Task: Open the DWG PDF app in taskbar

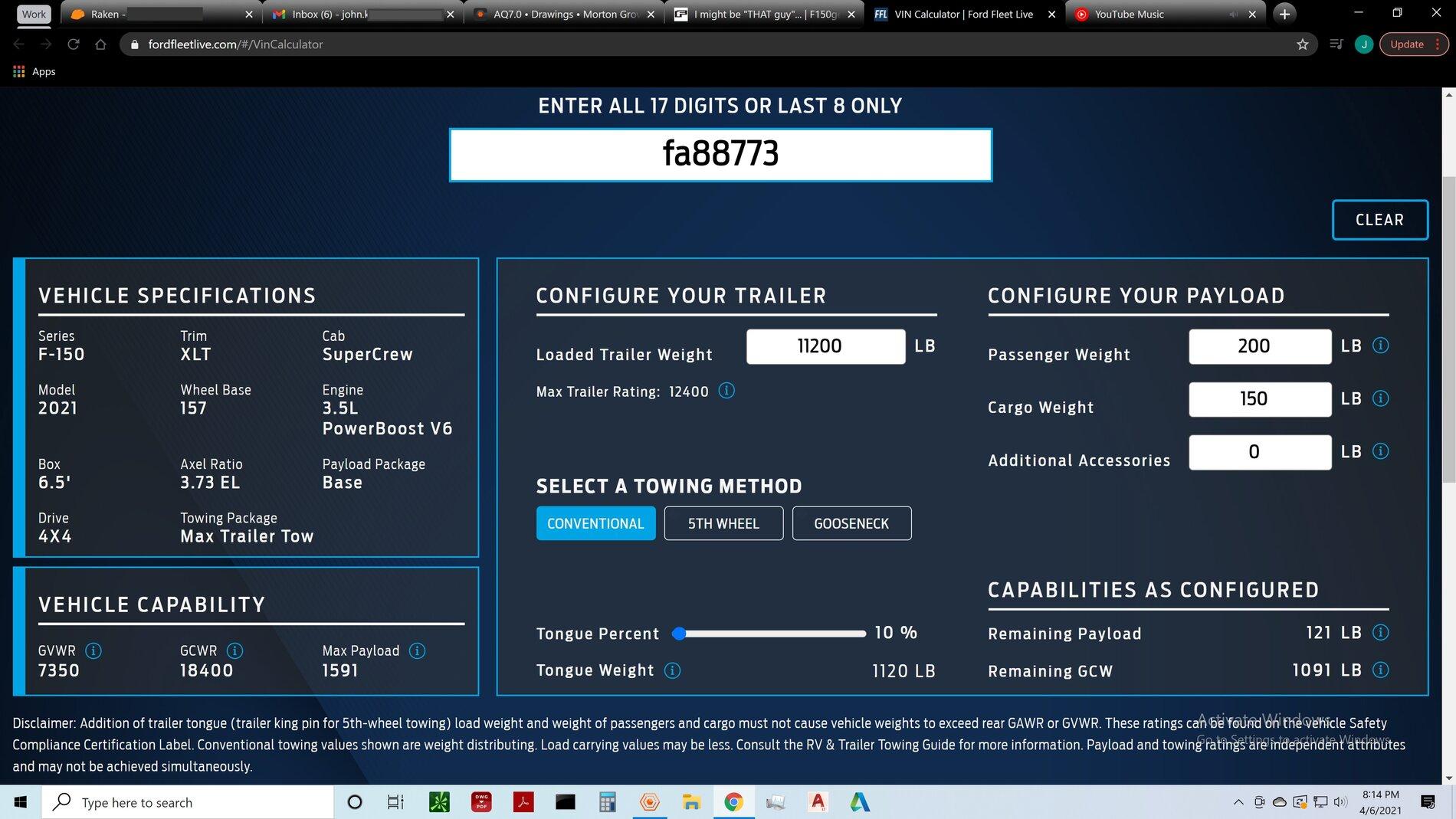Action: [x=481, y=802]
